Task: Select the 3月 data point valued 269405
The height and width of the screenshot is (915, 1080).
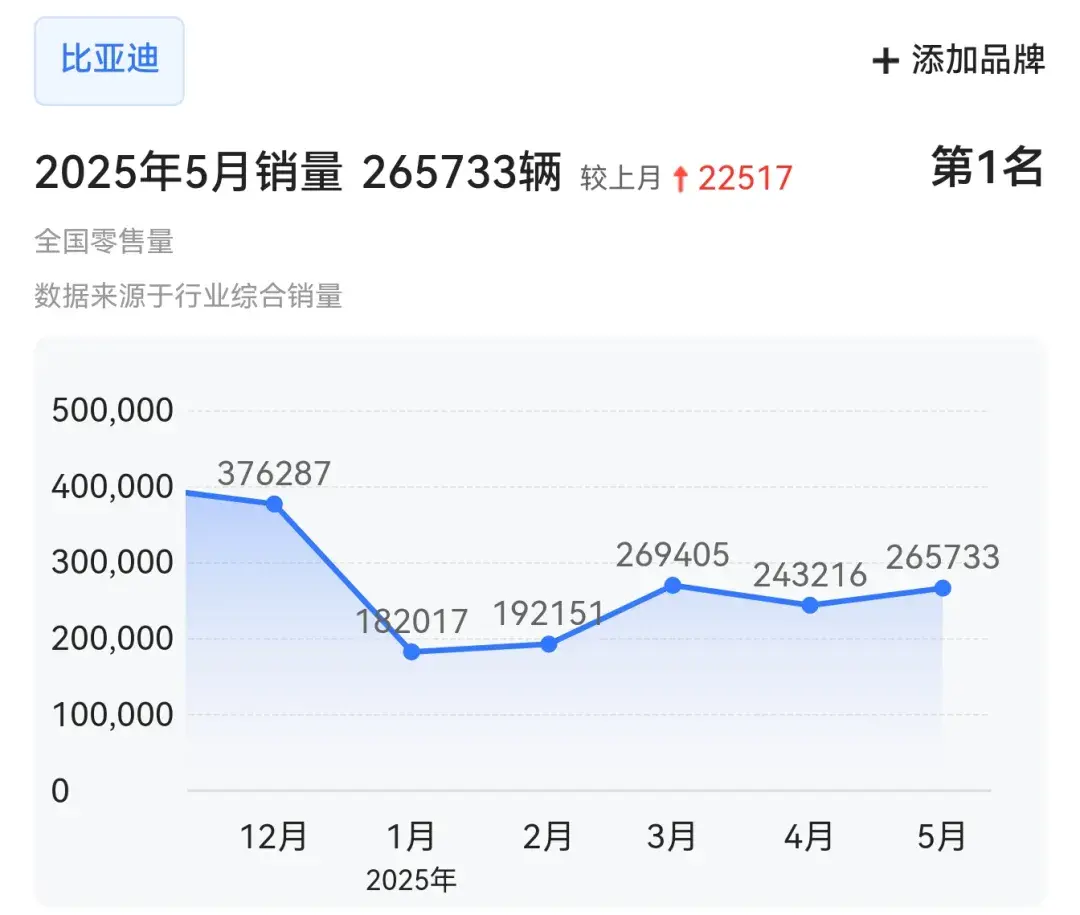Action: pos(673,586)
